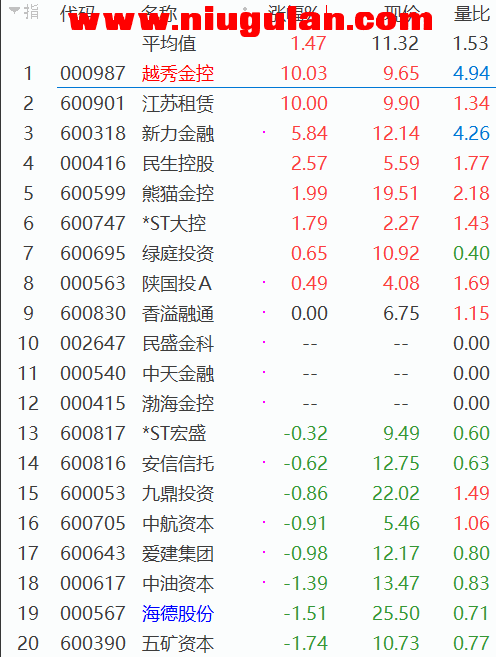
Task: Click stock code 600830
Action: click(x=93, y=313)
